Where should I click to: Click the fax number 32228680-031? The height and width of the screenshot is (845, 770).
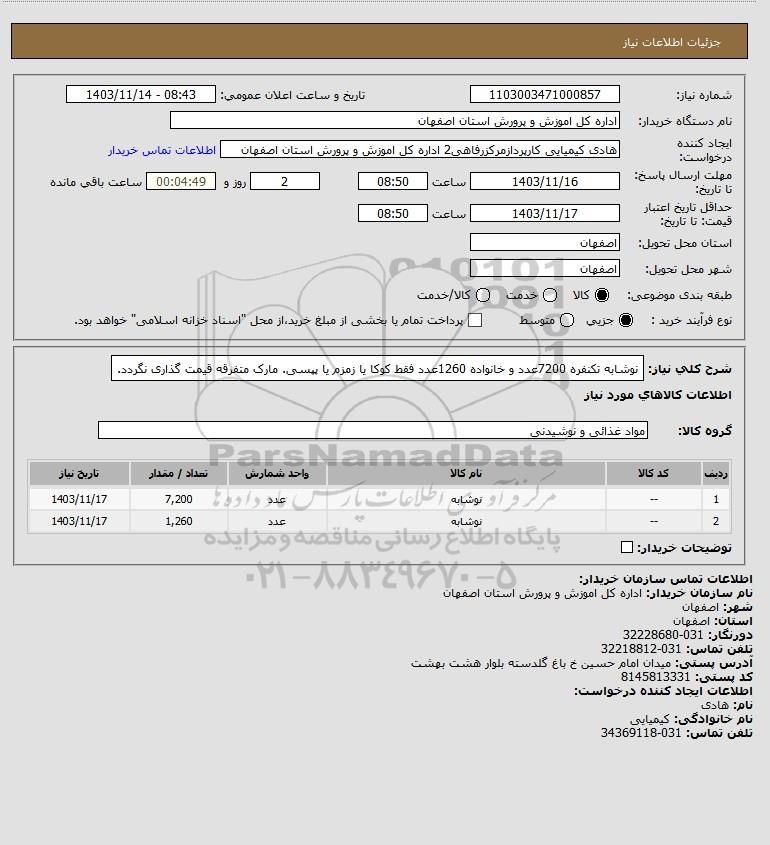663,635
